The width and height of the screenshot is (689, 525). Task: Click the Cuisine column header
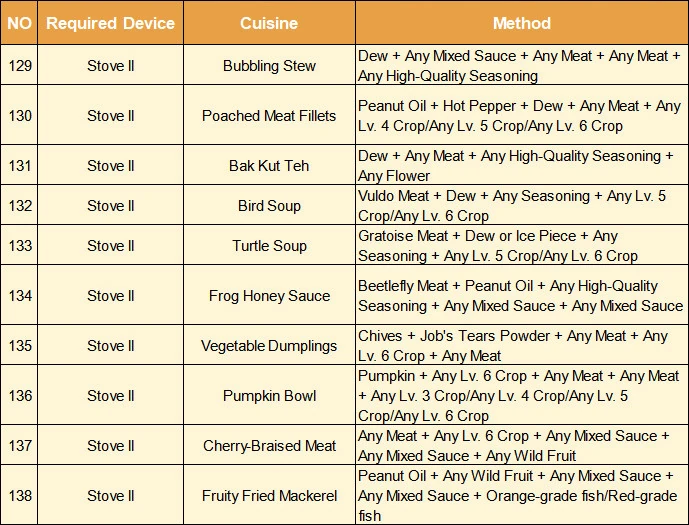point(269,23)
